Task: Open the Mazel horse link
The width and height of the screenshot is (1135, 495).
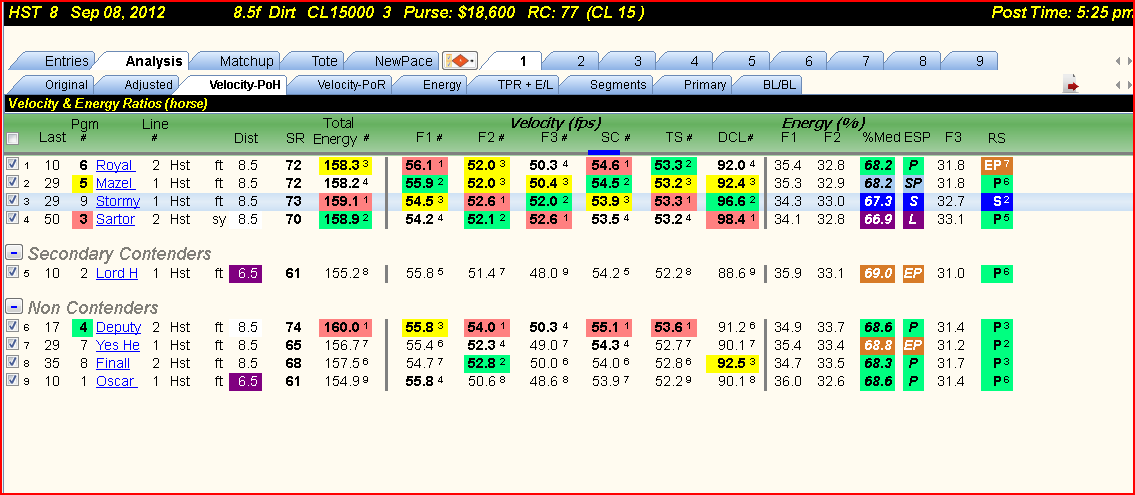Action: pos(115,183)
